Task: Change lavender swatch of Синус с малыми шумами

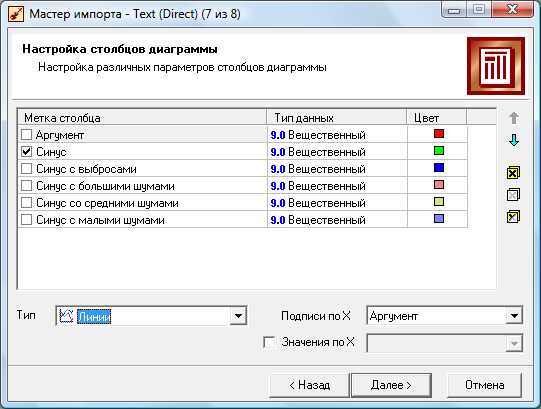Action: click(x=439, y=218)
